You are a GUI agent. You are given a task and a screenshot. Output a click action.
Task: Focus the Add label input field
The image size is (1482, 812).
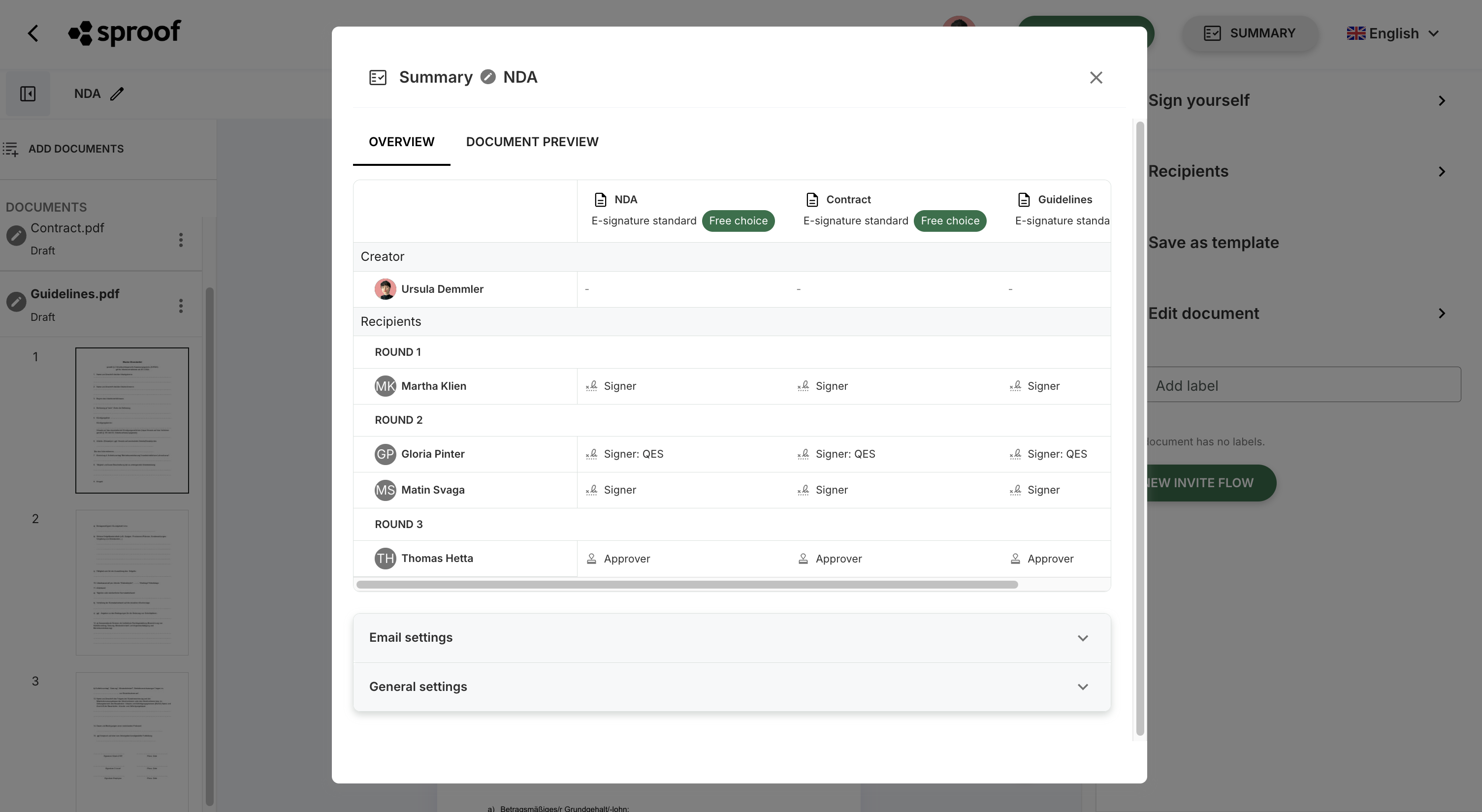pyautogui.click(x=1304, y=385)
